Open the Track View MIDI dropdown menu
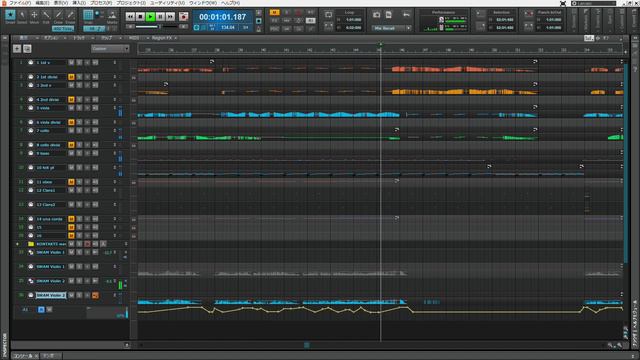 click(x=135, y=38)
